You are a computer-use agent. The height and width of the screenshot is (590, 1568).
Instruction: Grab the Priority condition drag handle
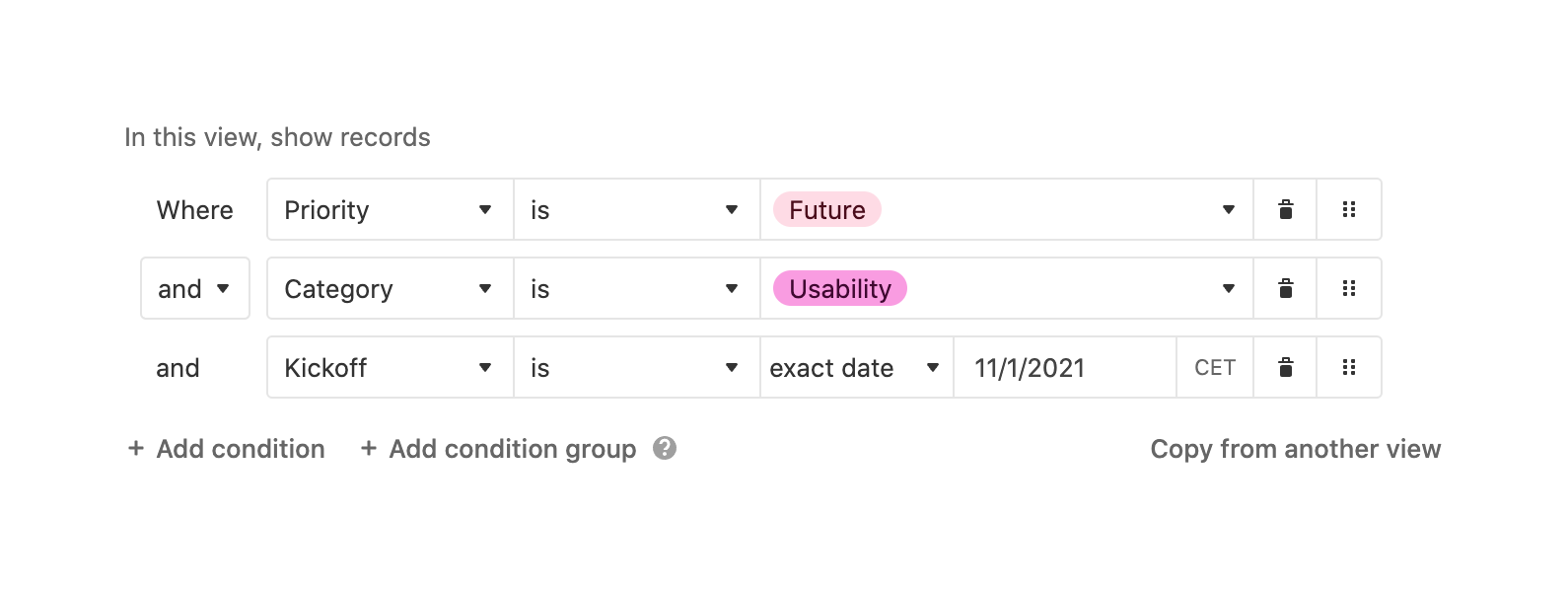pyautogui.click(x=1349, y=209)
